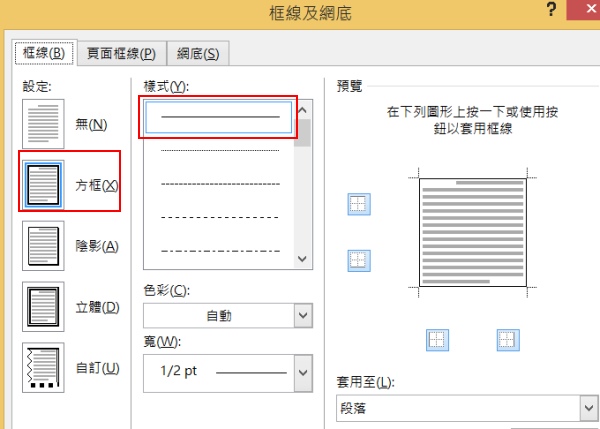
Task: Pick the 陰影(A) shadow border setting icon
Action: point(43,246)
